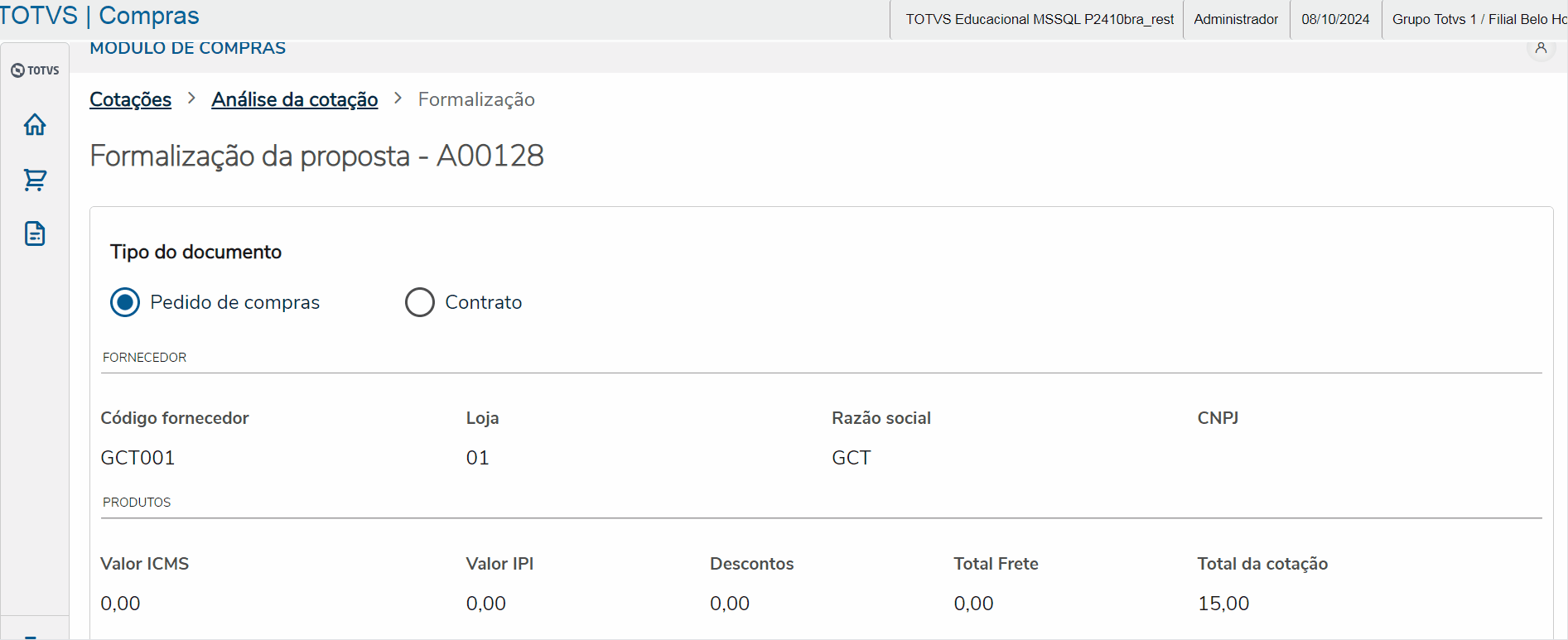Click the Loja value 01
The image size is (1568, 640).
click(478, 458)
